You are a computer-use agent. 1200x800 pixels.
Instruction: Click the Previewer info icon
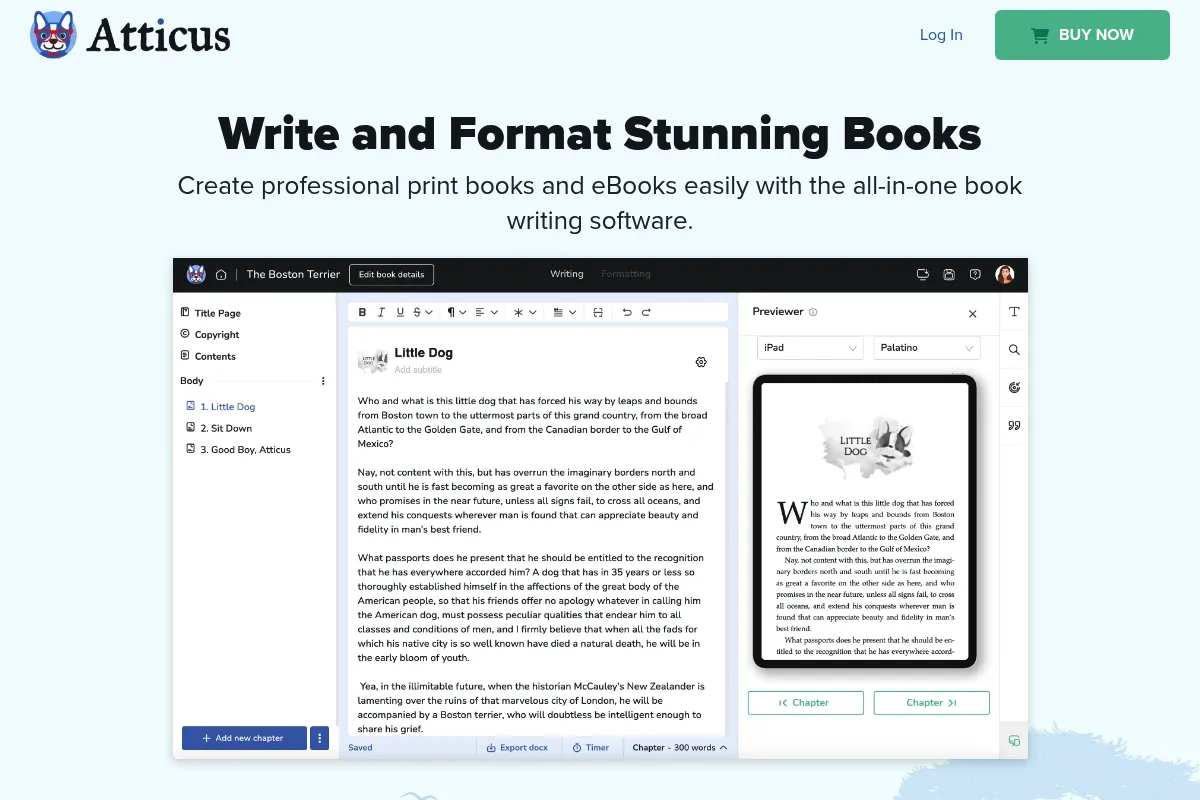coord(813,312)
